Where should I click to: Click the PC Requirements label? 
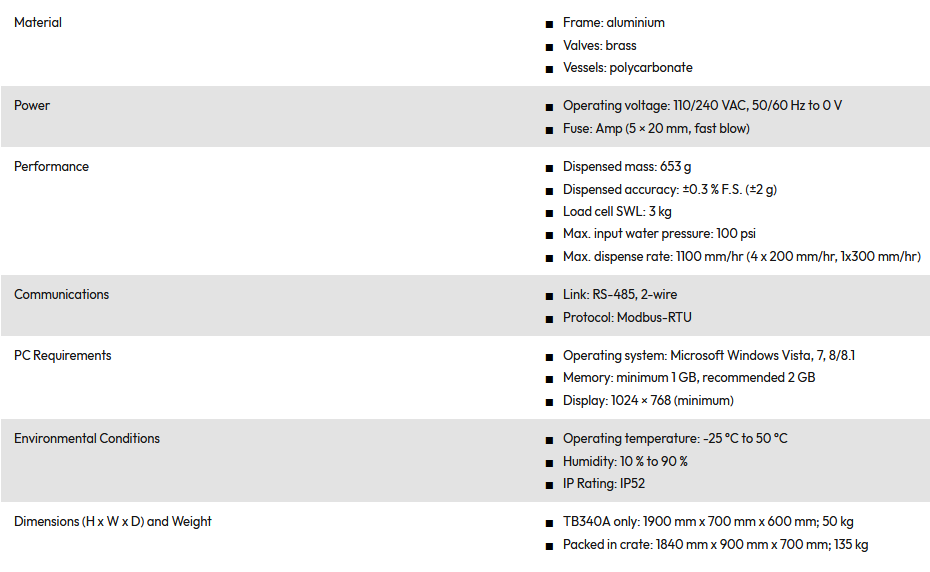tap(62, 356)
